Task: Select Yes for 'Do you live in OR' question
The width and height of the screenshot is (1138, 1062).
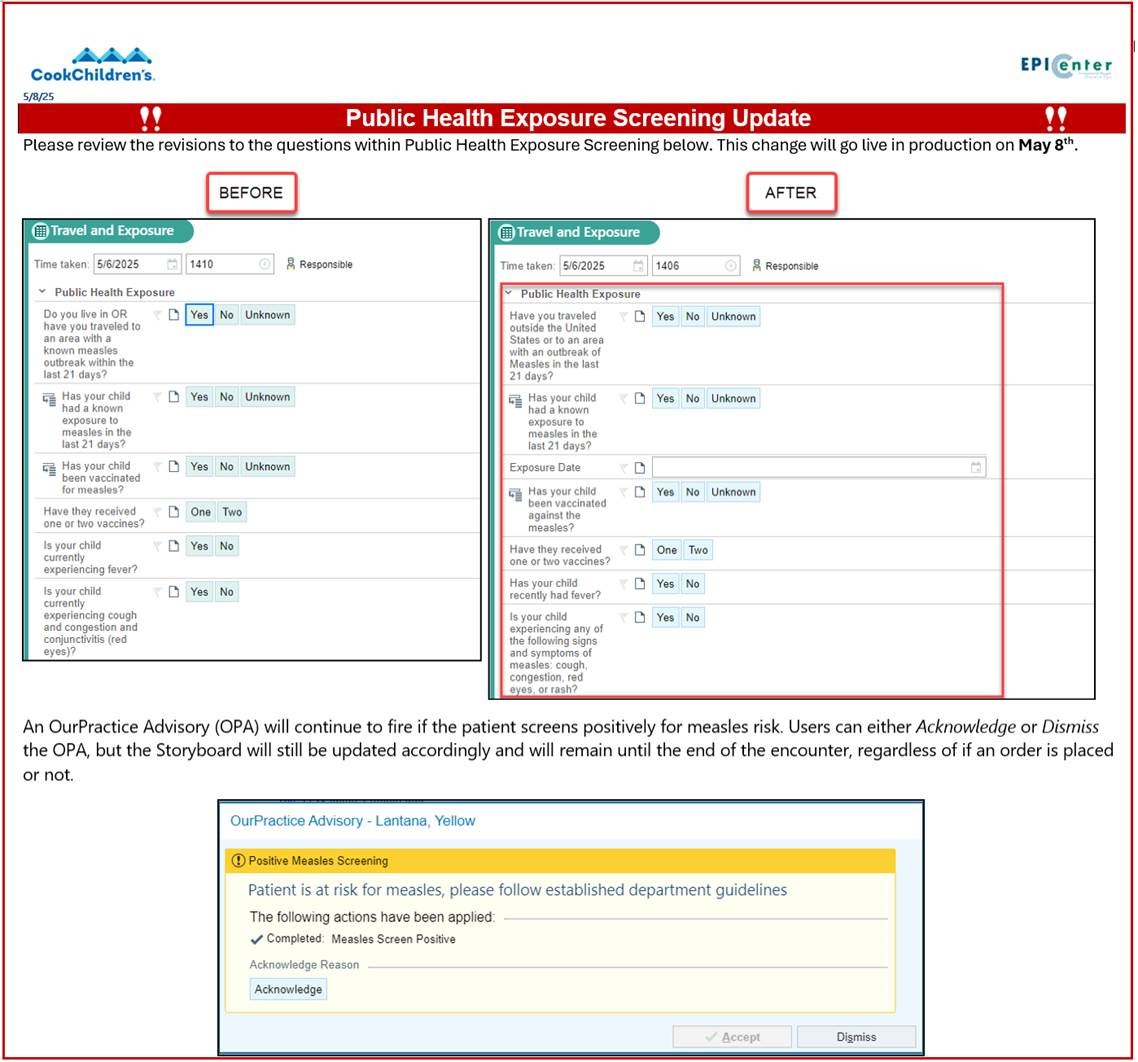Action: 199,315
